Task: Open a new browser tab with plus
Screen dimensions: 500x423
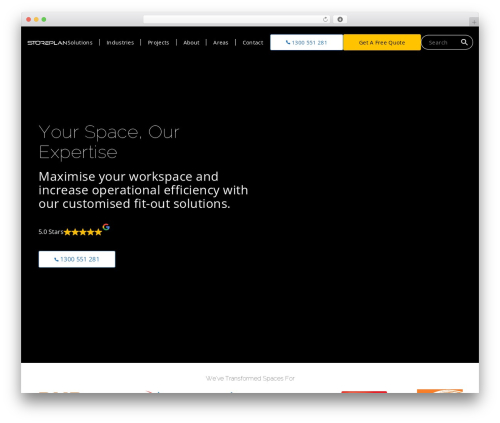Action: point(474,22)
